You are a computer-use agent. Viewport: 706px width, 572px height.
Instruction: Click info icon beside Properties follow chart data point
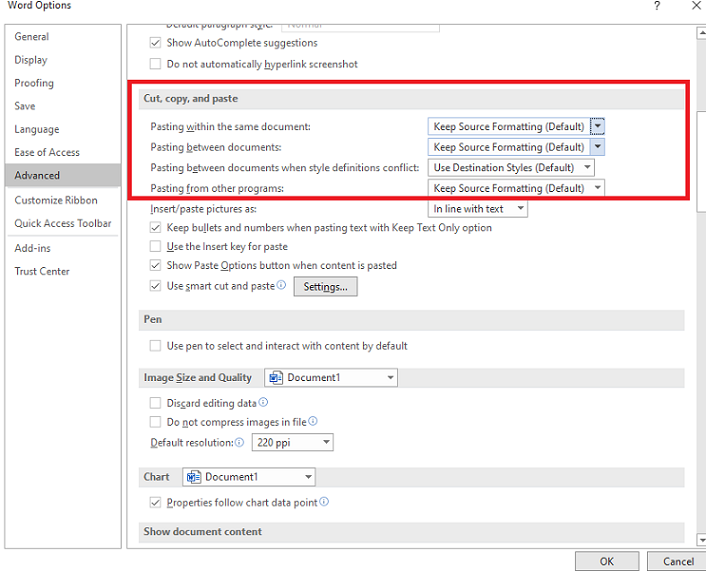[324, 502]
